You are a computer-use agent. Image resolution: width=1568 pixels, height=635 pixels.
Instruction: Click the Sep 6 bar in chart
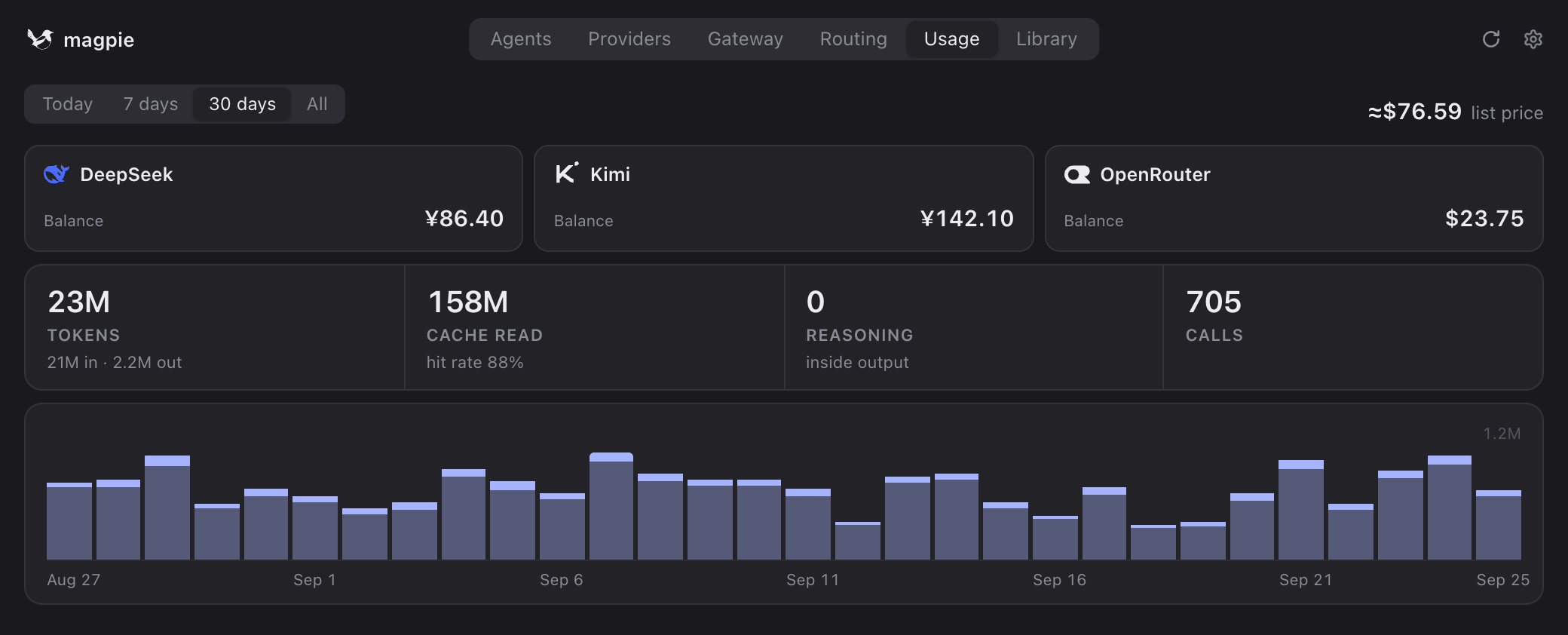coord(562,526)
